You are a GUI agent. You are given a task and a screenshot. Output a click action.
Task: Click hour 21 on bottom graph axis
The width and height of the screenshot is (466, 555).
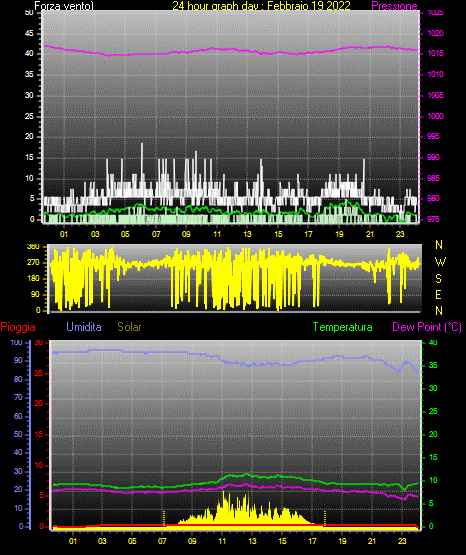click(372, 541)
